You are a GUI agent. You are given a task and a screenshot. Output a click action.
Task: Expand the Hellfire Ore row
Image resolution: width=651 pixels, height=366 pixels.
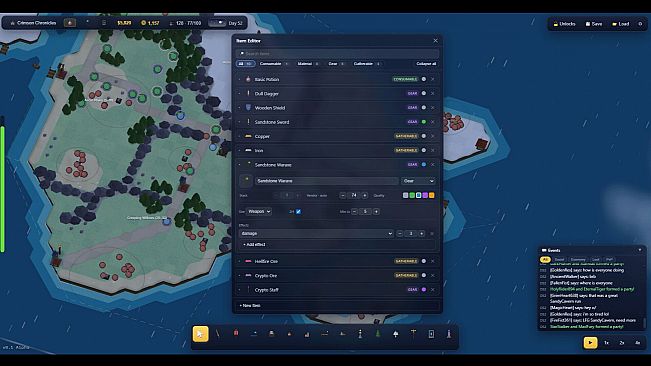pos(239,261)
